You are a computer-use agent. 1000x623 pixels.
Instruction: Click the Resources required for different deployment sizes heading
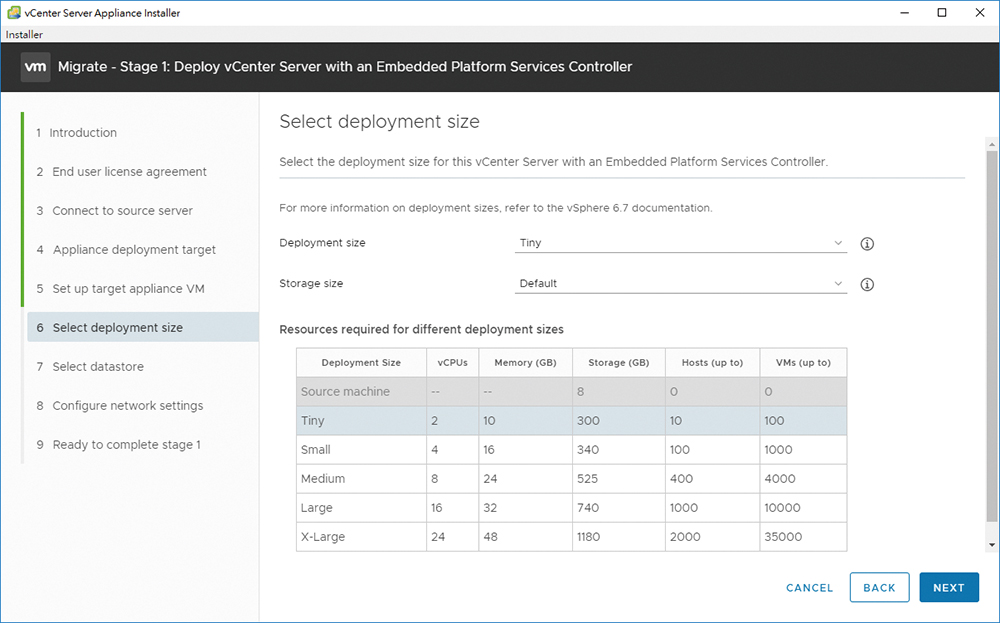tap(422, 330)
